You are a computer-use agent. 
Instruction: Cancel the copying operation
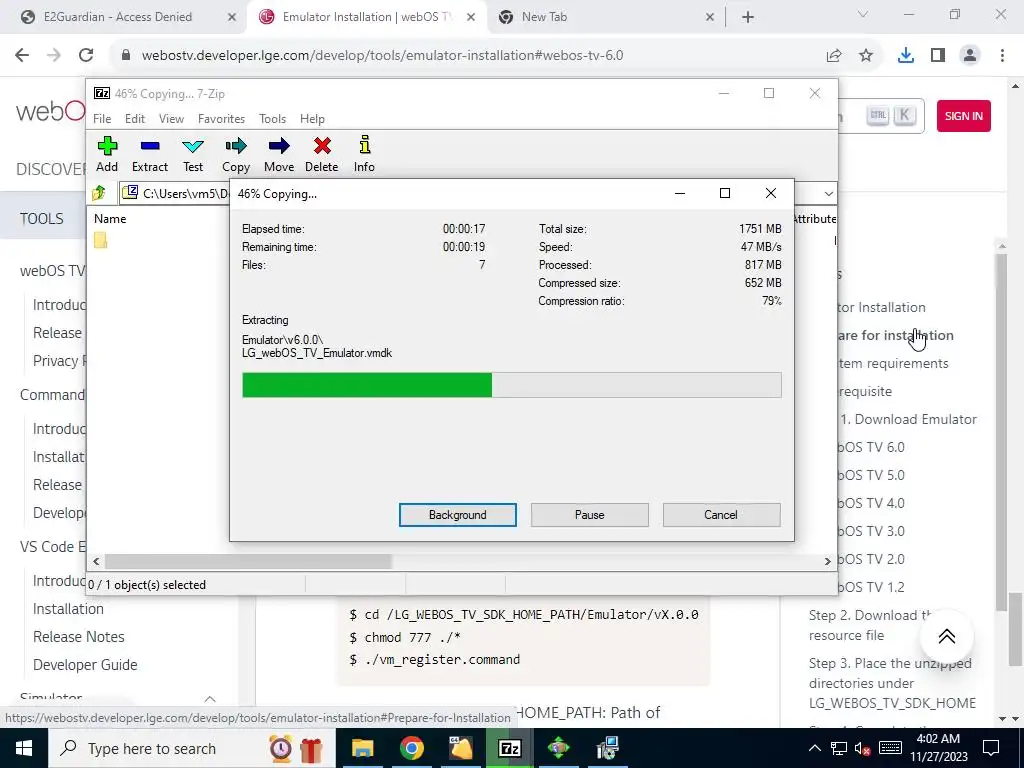coord(721,515)
